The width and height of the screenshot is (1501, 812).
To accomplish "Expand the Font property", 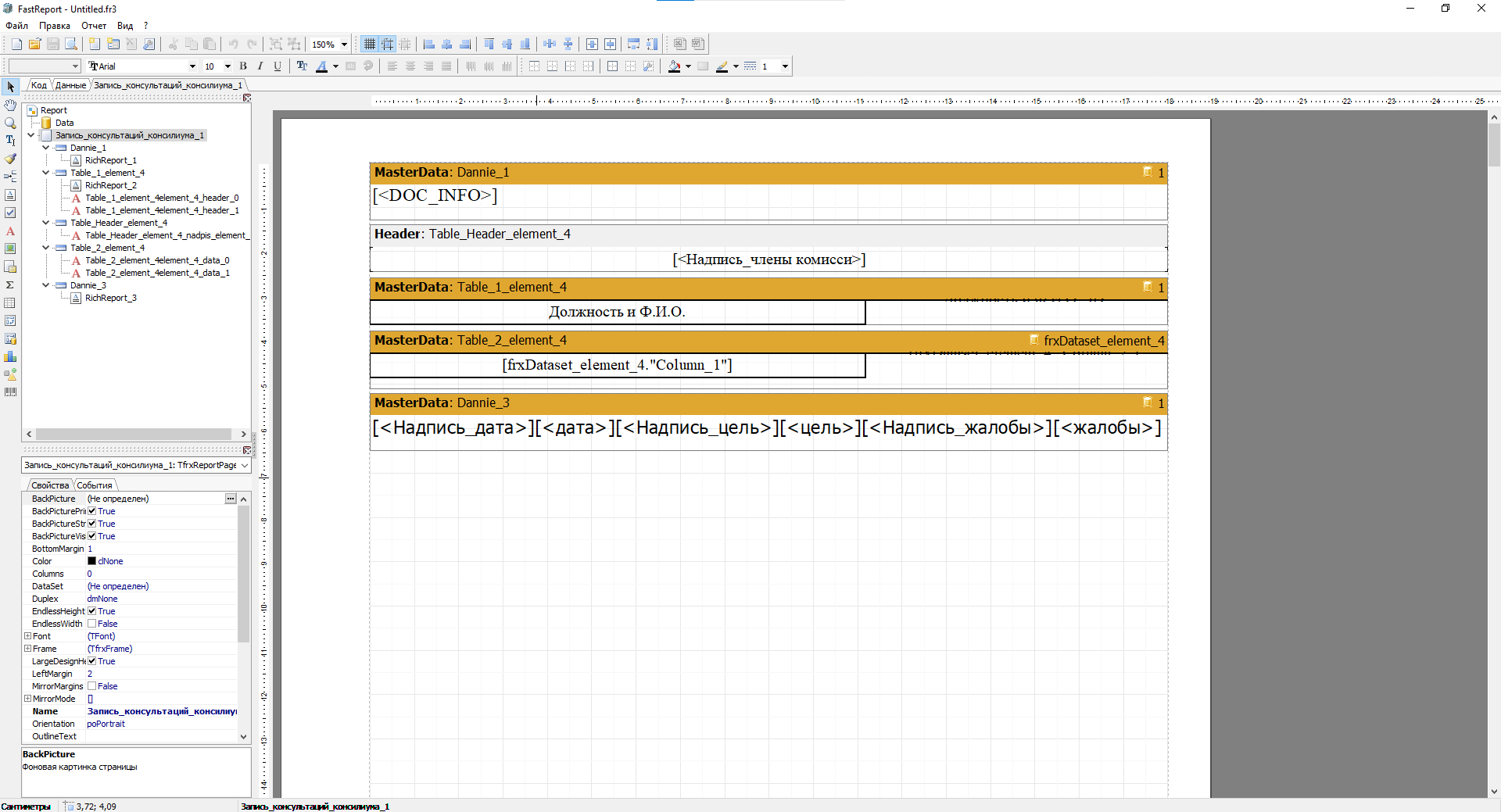I will coord(28,636).
